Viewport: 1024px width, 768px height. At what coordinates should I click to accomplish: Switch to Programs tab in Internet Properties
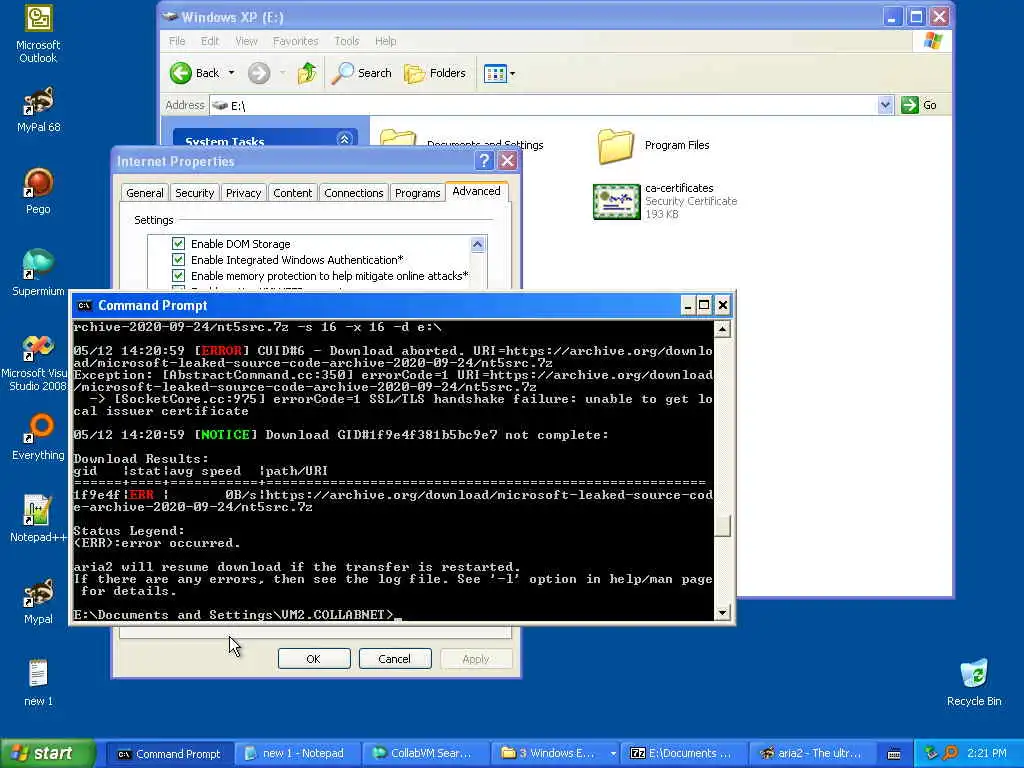417,193
